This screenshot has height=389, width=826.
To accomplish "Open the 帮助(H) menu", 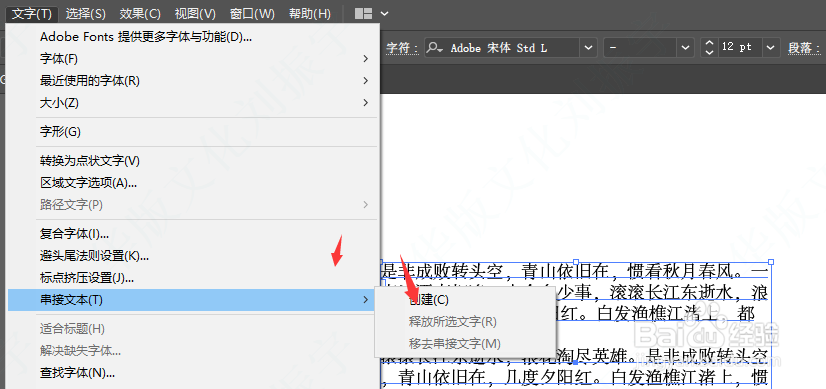I will click(x=310, y=13).
